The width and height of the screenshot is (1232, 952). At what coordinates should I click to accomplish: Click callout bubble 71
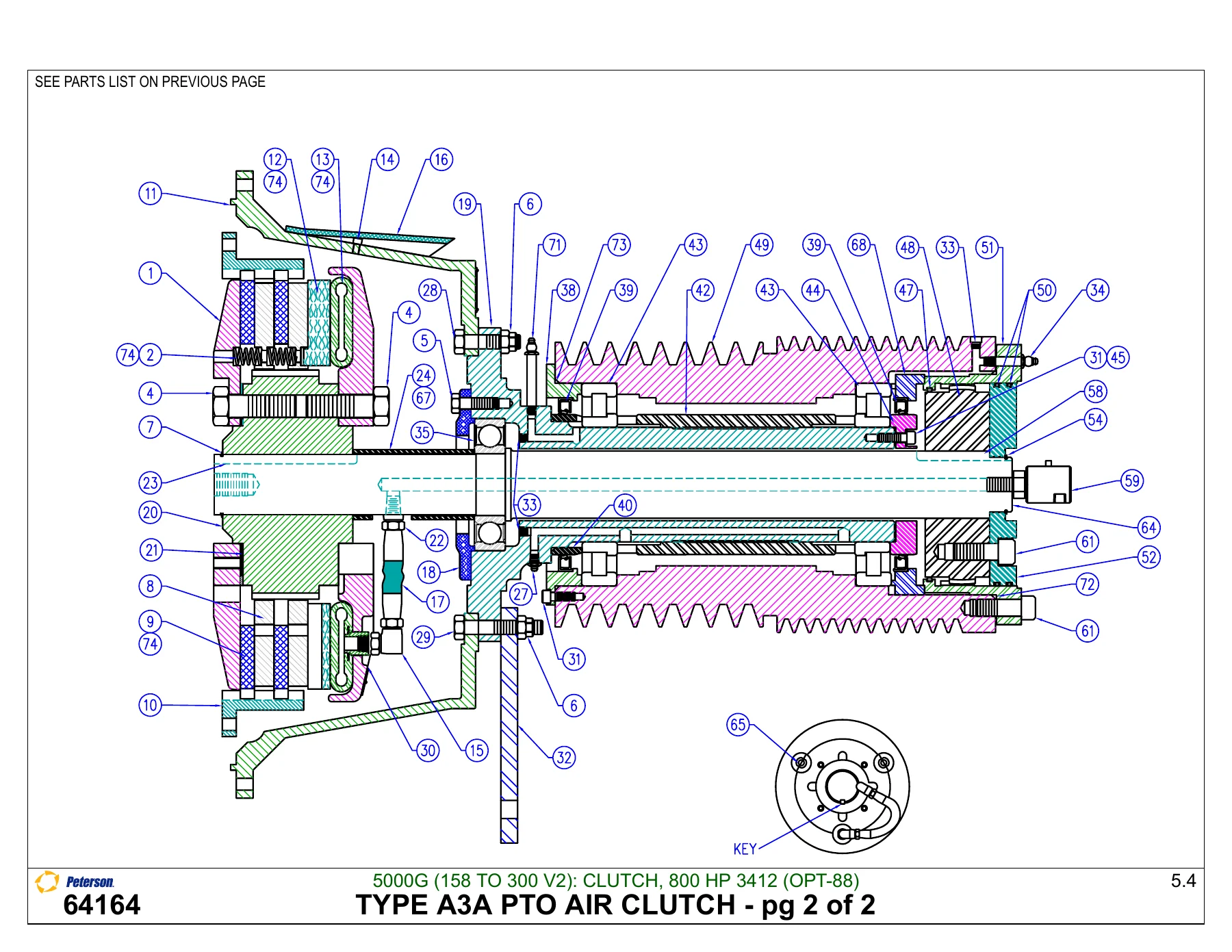coord(554,245)
